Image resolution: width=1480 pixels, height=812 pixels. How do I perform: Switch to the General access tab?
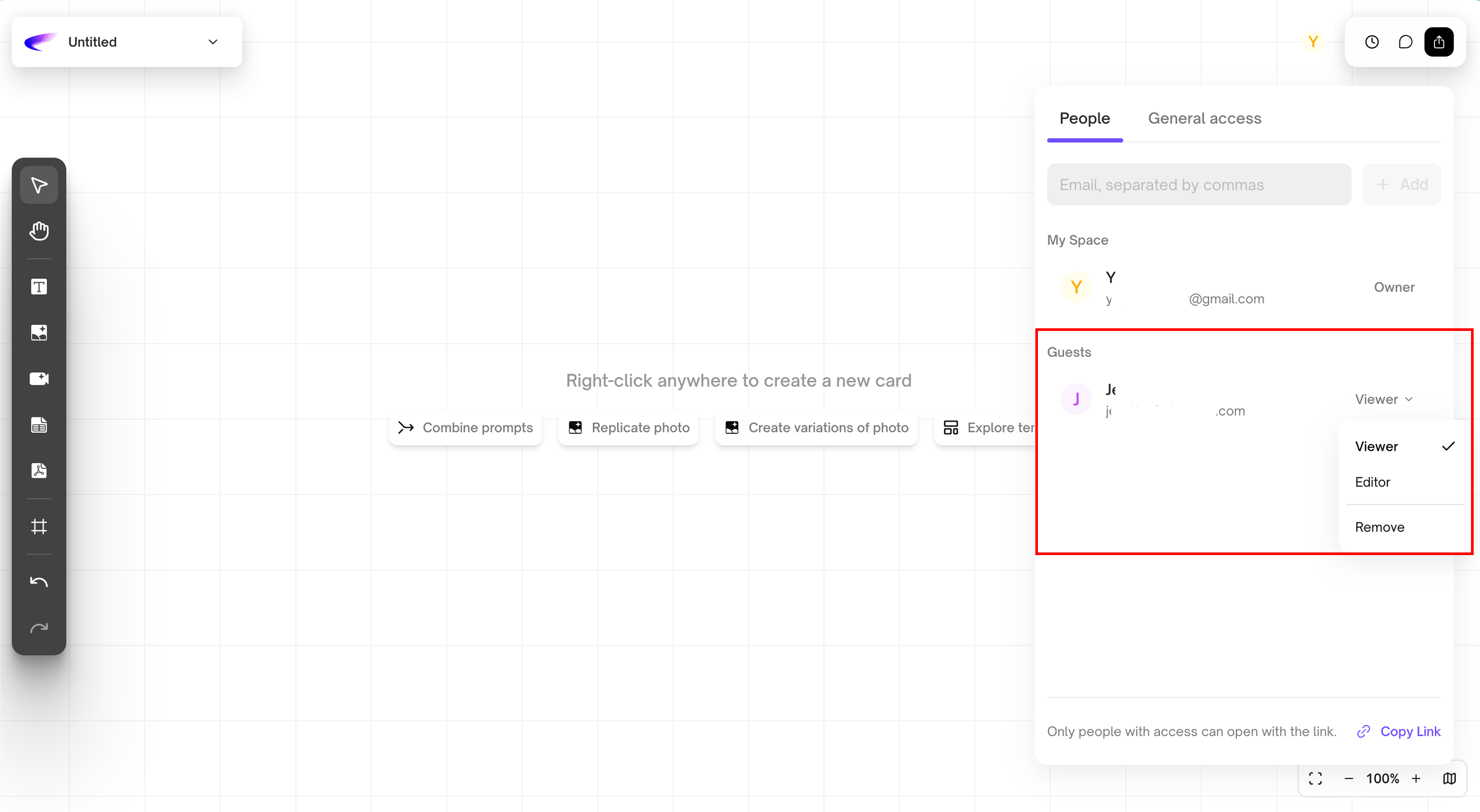tap(1204, 118)
